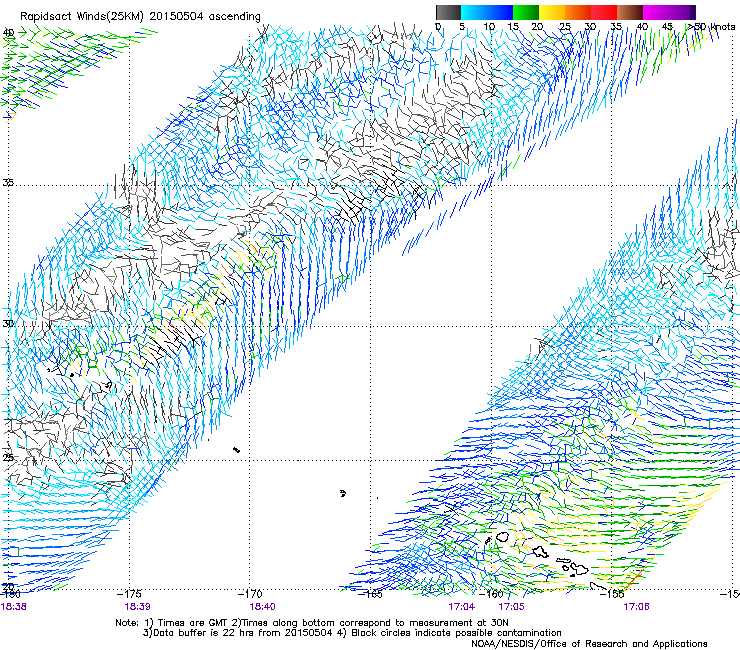Click the dark purple 45-50 knots legend swatch
This screenshot has width=740, height=650.
point(682,12)
